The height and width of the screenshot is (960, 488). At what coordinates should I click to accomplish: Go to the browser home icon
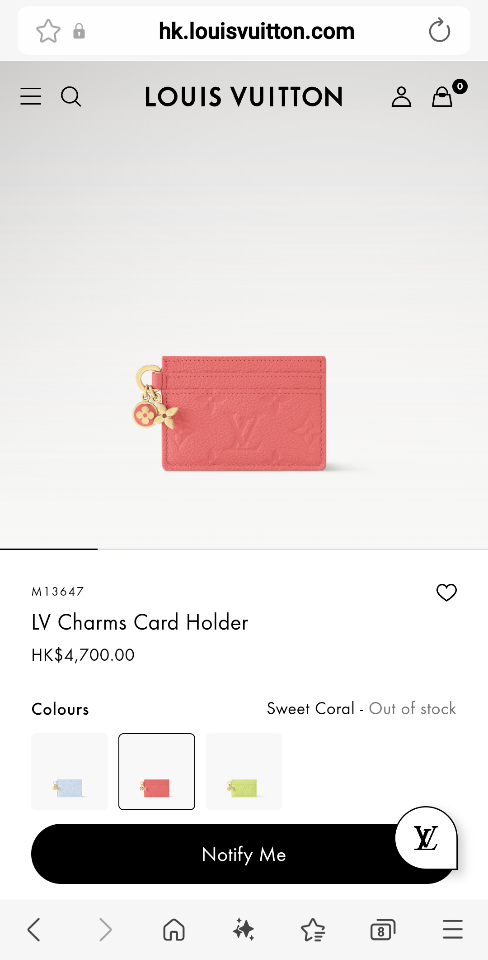click(174, 930)
